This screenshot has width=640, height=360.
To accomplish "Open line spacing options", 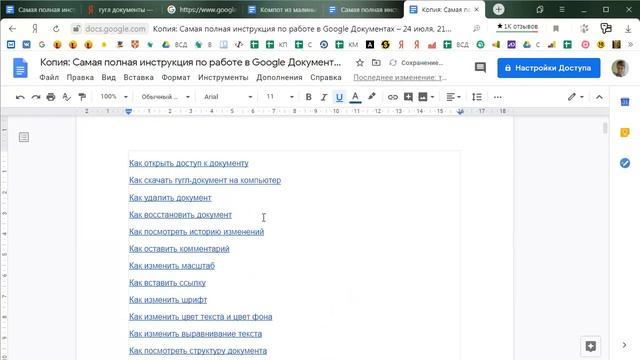I will pos(477,97).
